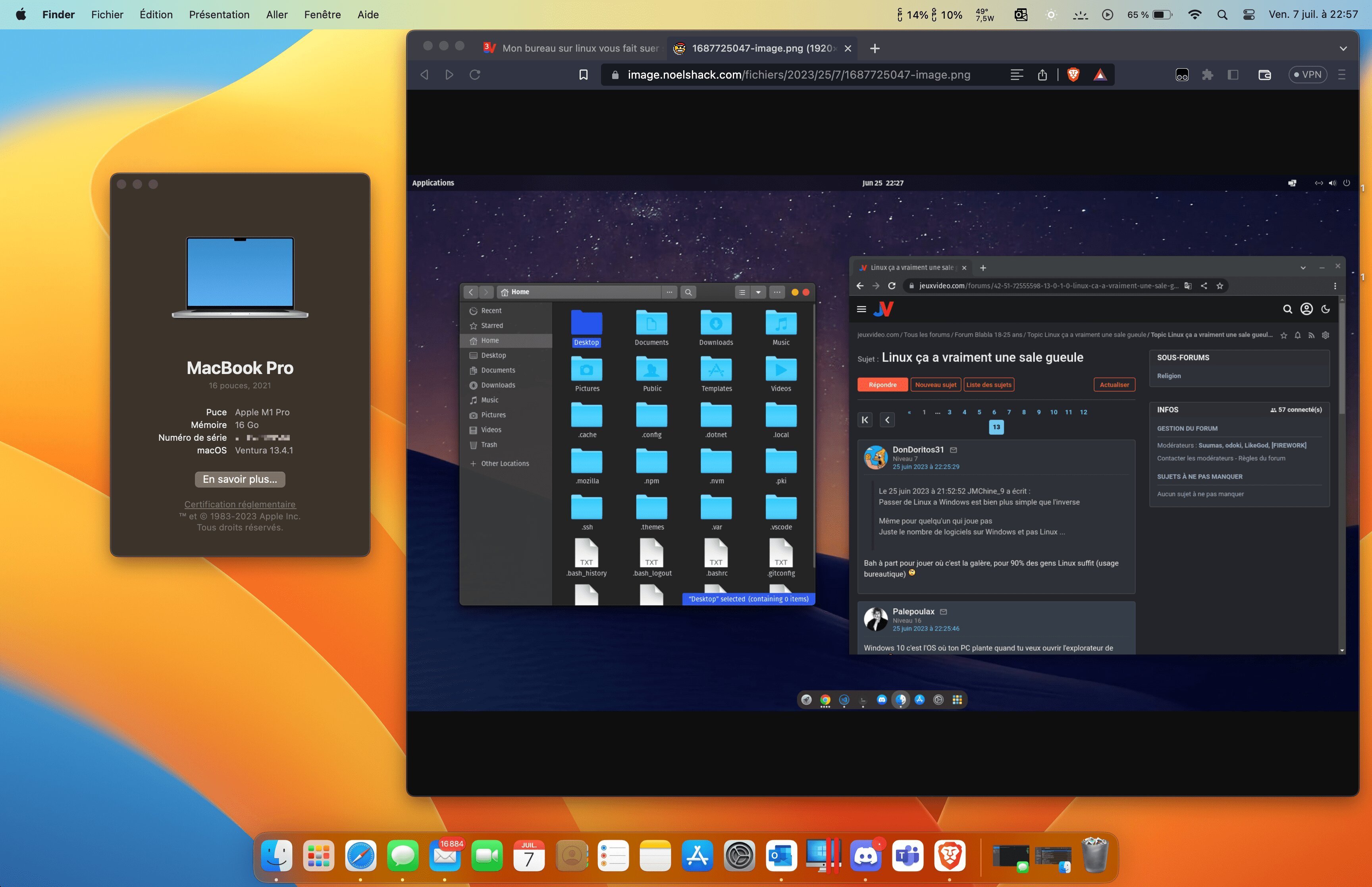Open Discord from the Dock
1372x887 pixels.
tap(865, 856)
